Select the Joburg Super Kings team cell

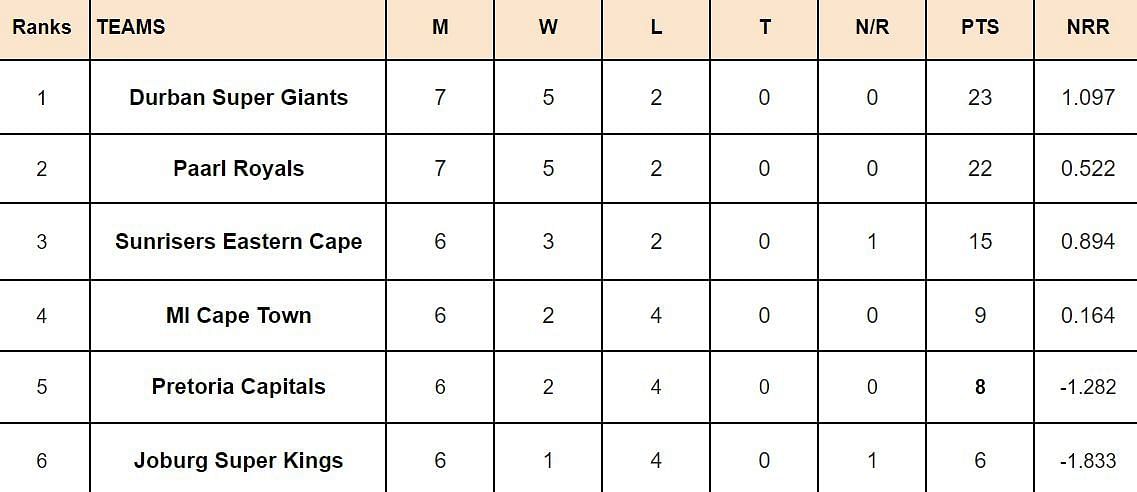[238, 459]
